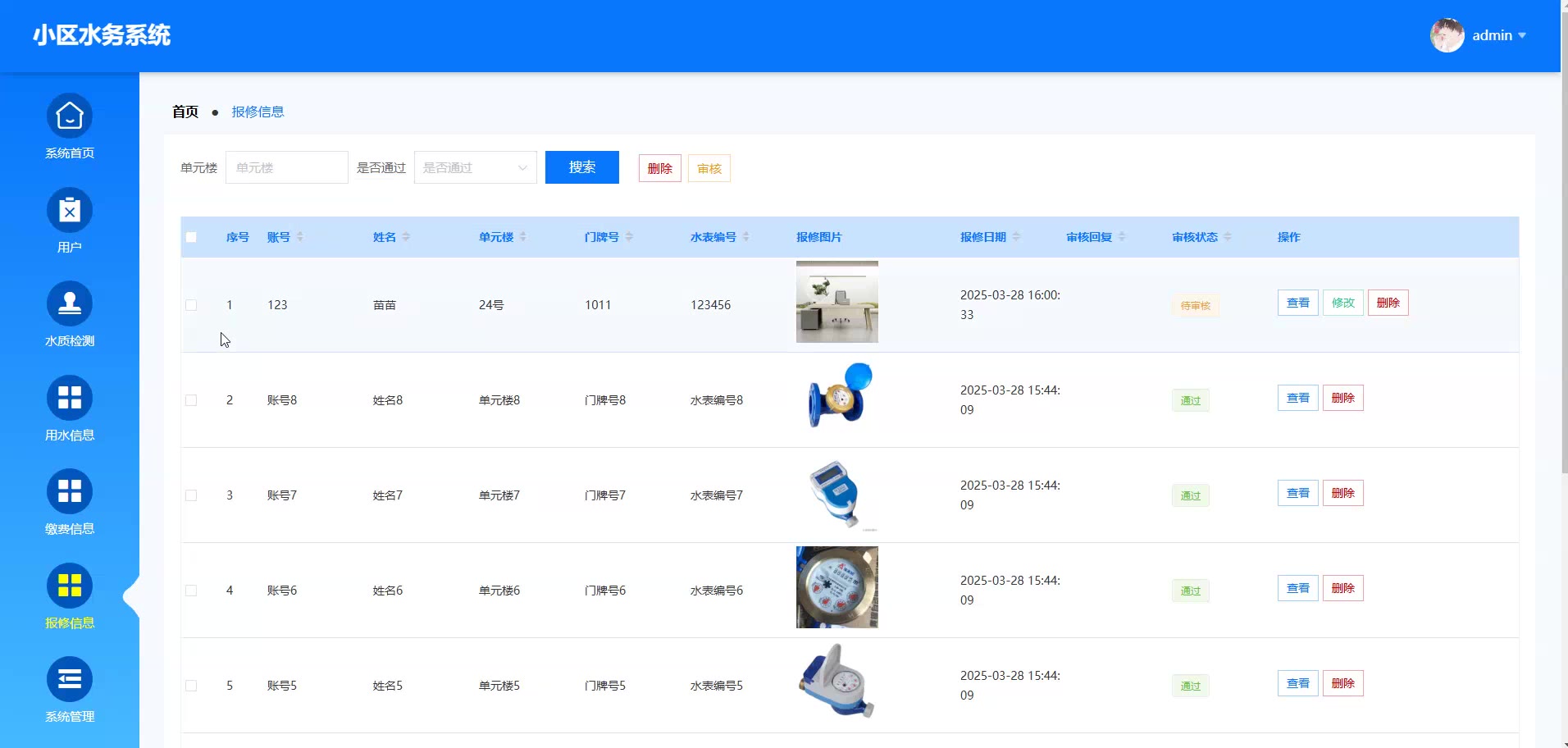Focus the 单元楼 search input field

click(x=287, y=167)
